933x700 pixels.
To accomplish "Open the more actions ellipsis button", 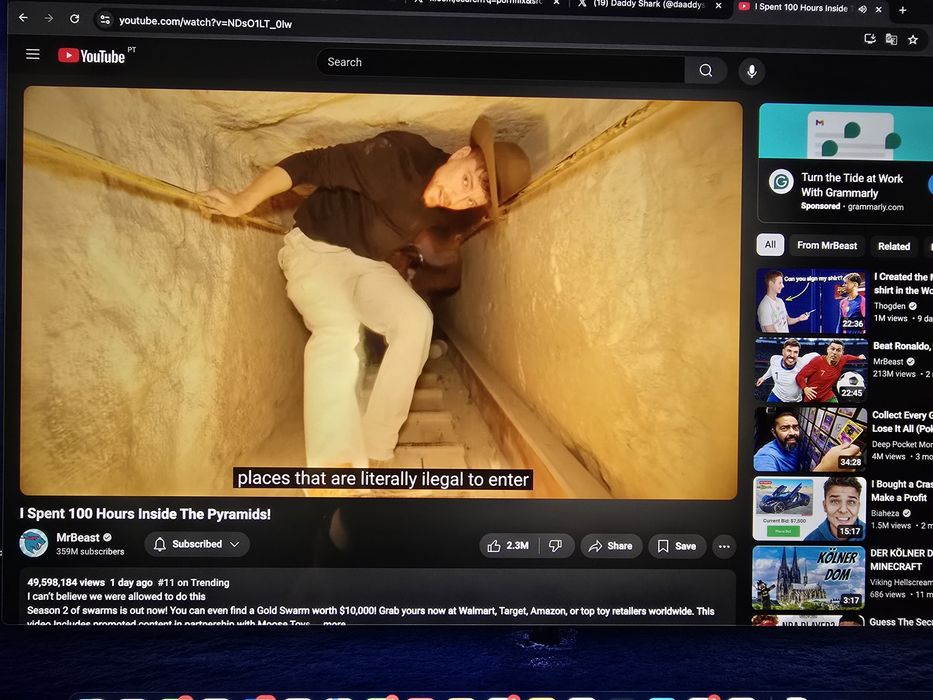I will coord(724,546).
